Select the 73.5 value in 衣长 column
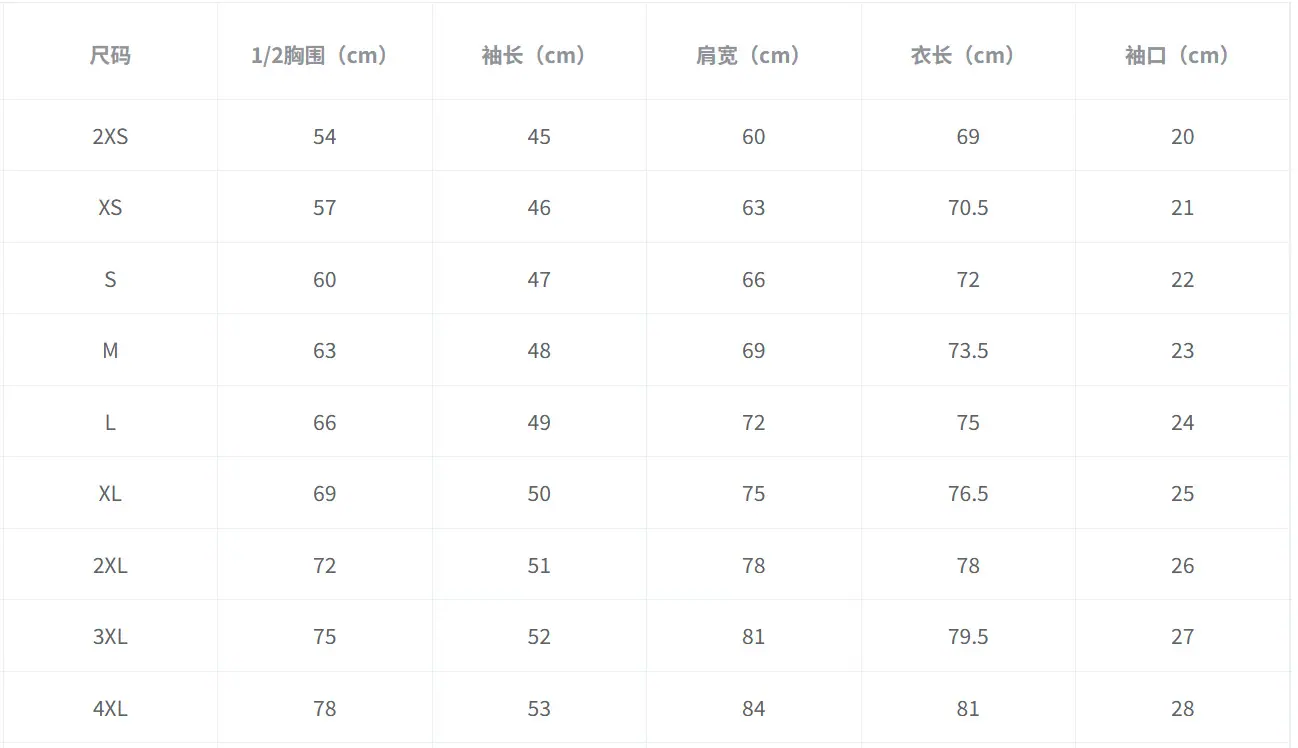1298x748 pixels. (x=968, y=351)
